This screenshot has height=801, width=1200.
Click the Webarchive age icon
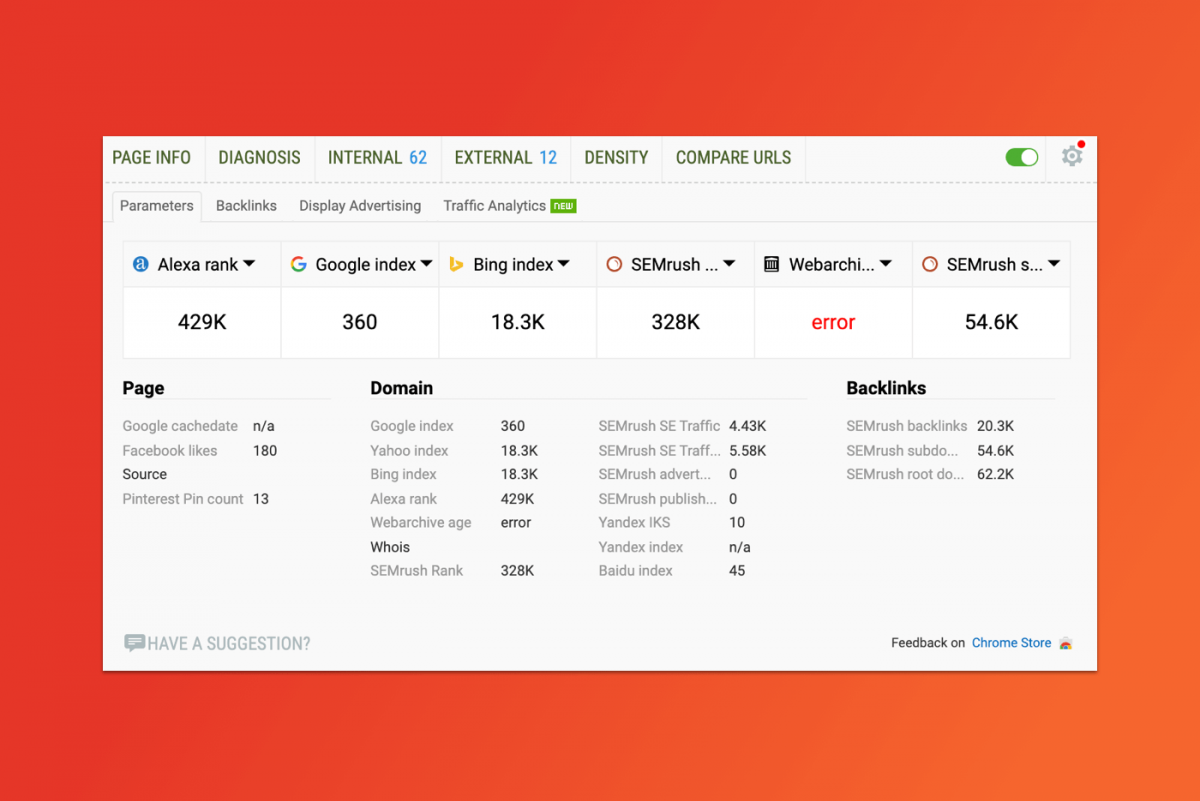[x=771, y=264]
